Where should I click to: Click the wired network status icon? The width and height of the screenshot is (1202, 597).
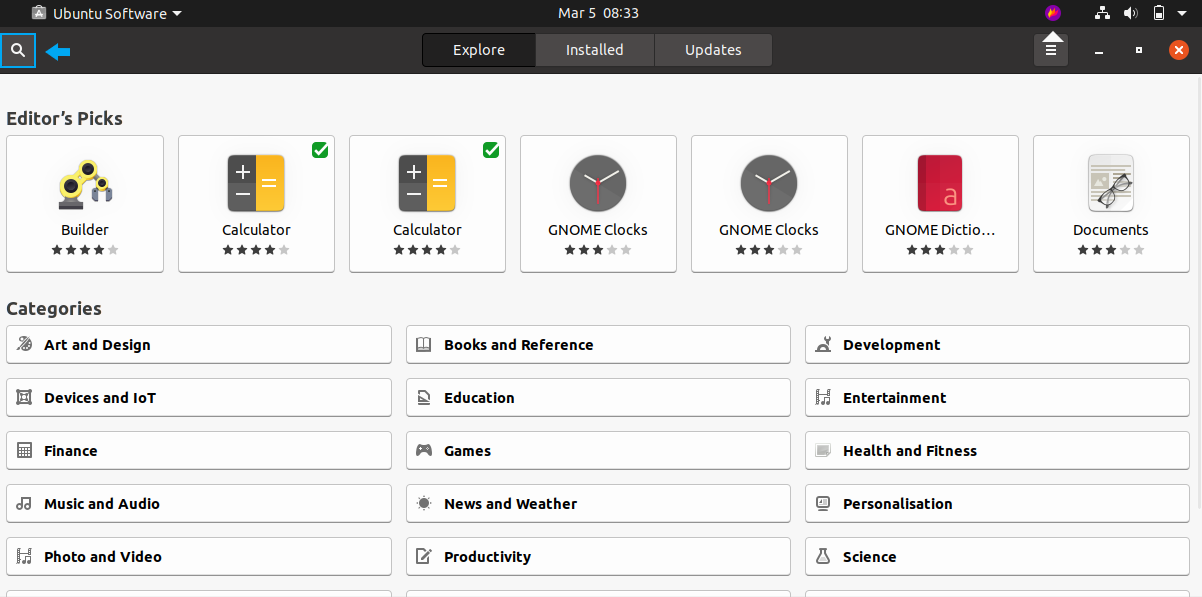pyautogui.click(x=1103, y=13)
